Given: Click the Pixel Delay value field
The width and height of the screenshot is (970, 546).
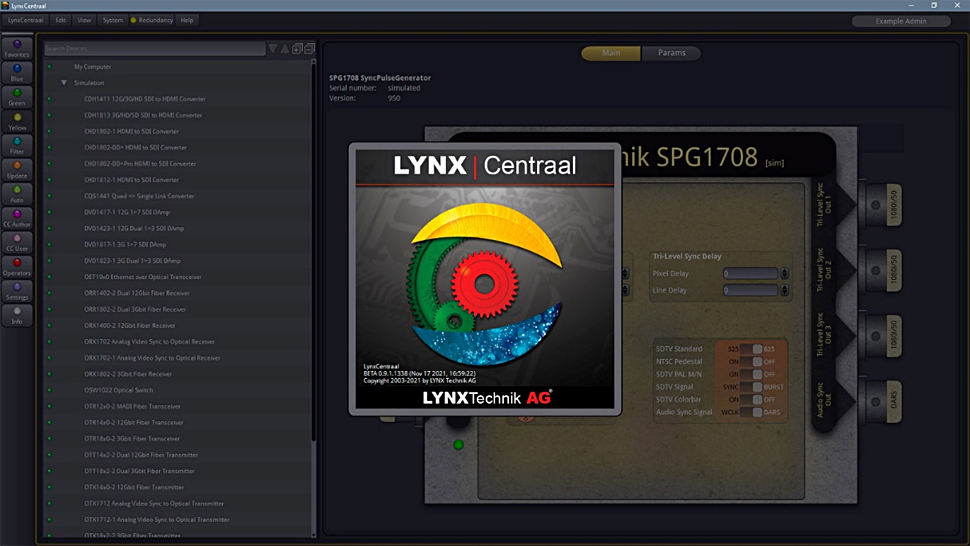Looking at the screenshot, I should coord(750,273).
